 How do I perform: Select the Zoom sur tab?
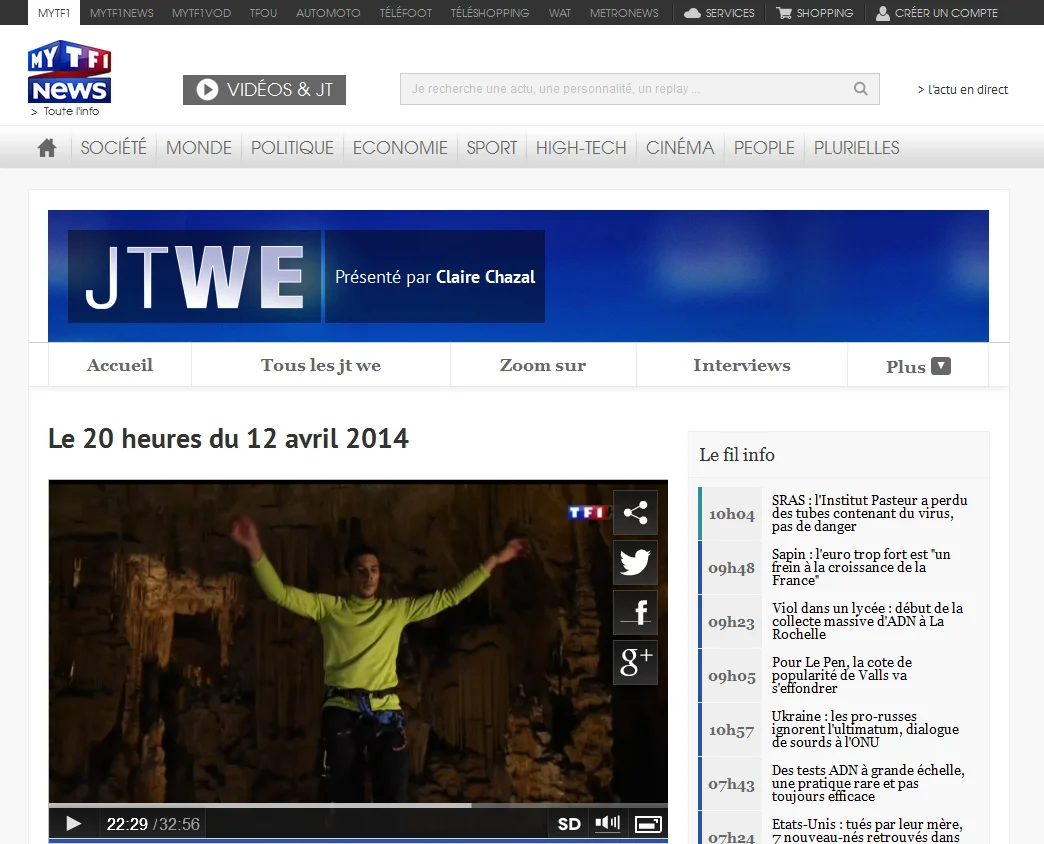pos(543,365)
